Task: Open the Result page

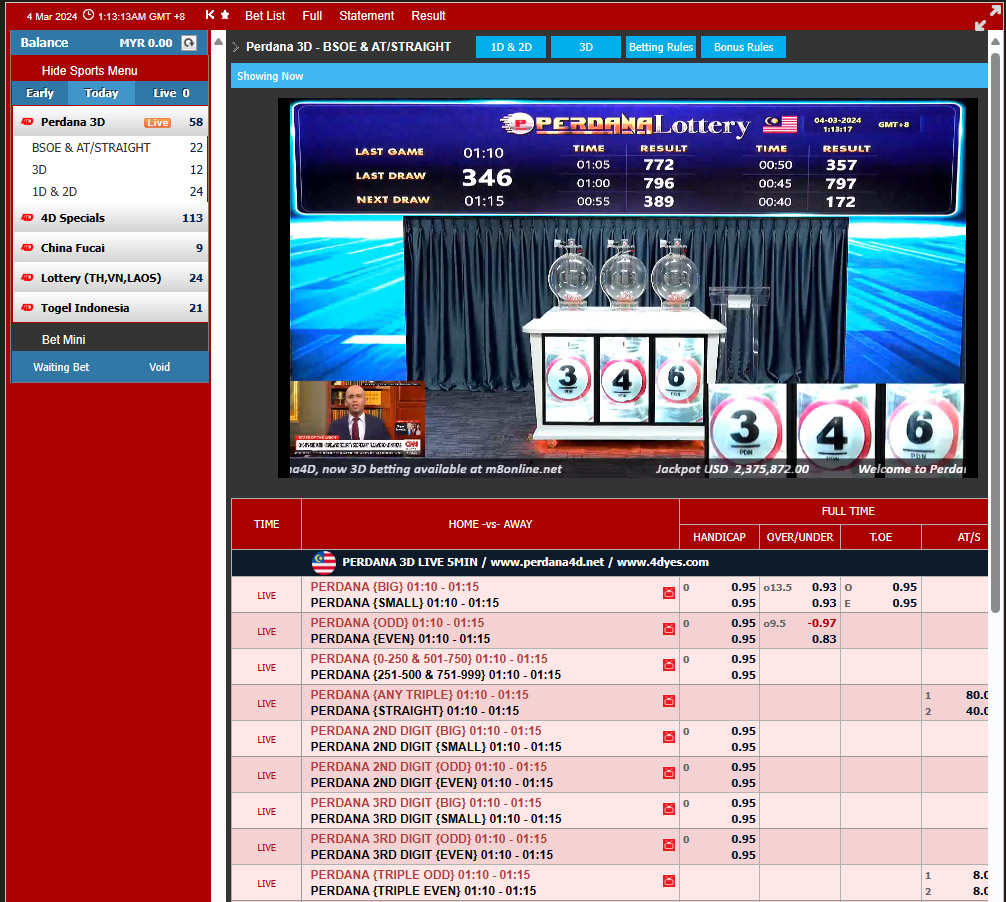Action: click(429, 15)
